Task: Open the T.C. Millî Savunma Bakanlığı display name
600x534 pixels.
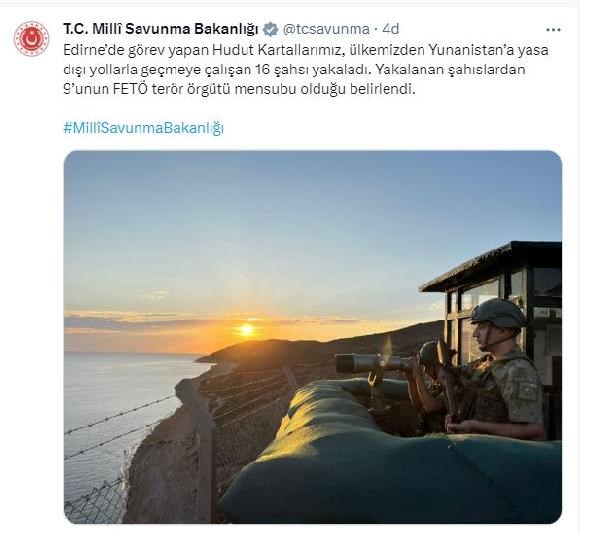Action: pyautogui.click(x=161, y=29)
